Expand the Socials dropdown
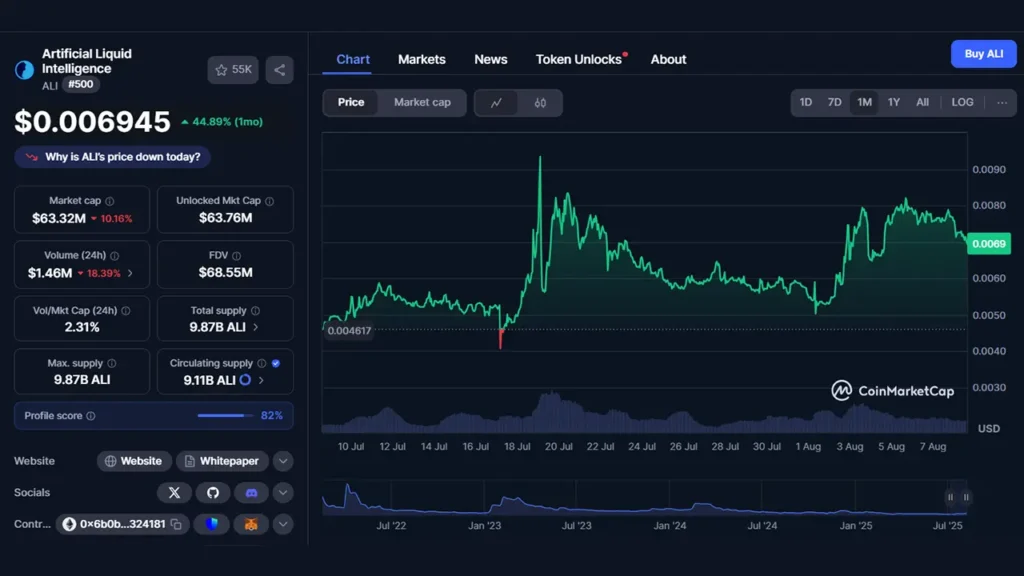This screenshot has width=1024, height=576. (283, 492)
